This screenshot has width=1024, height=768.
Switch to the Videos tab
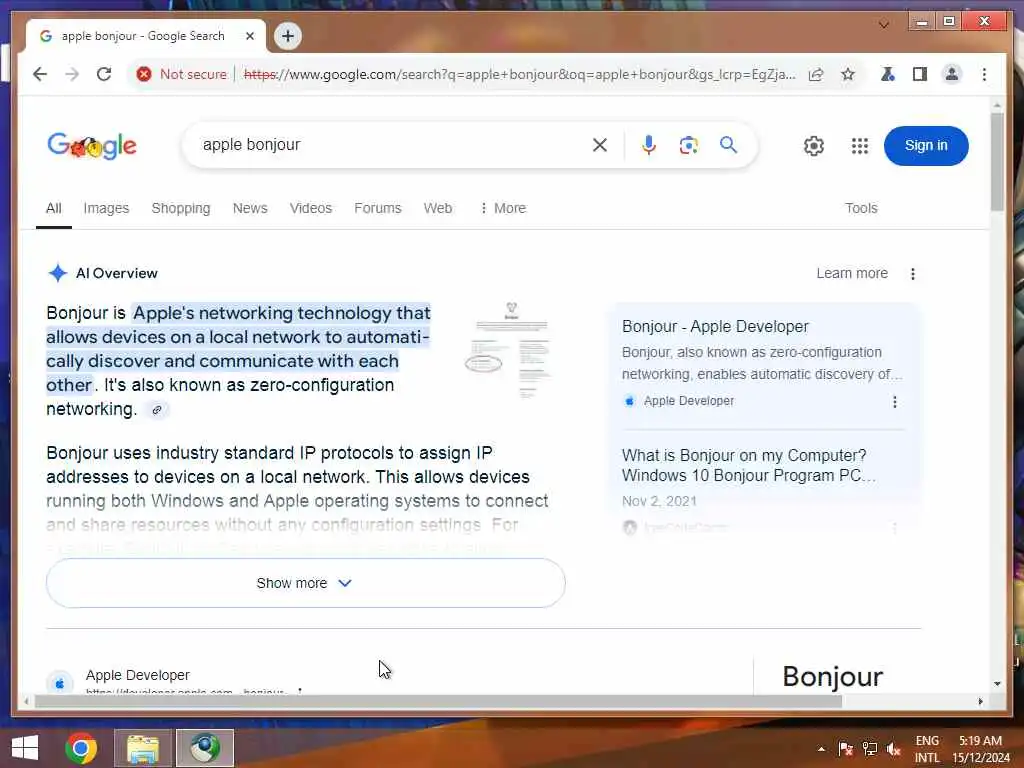311,208
